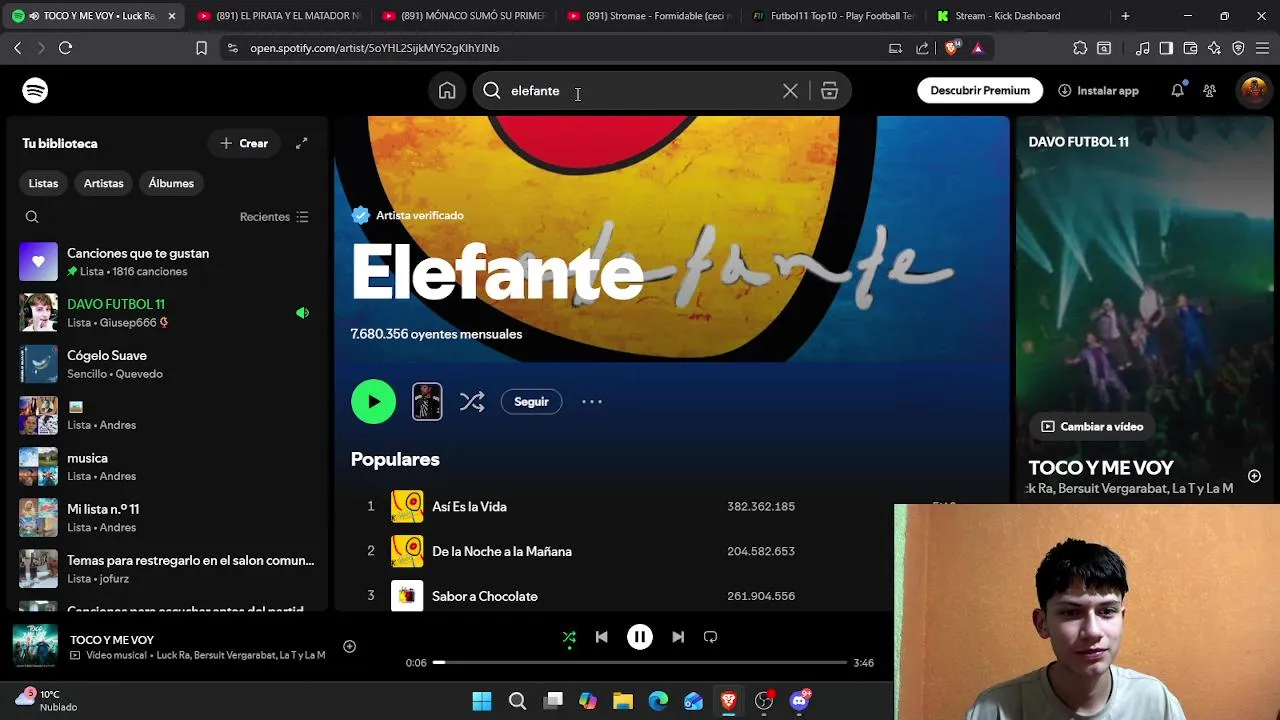Play the Elefante artist
Screen dimensions: 1280x720
pyautogui.click(x=374, y=402)
